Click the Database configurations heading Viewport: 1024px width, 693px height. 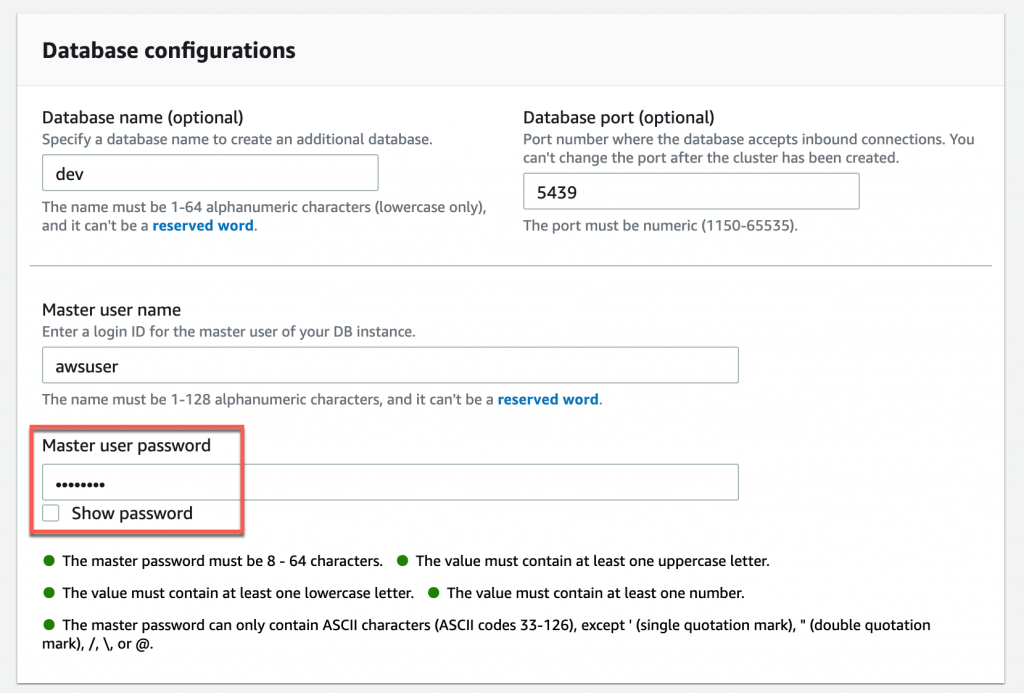pos(169,50)
